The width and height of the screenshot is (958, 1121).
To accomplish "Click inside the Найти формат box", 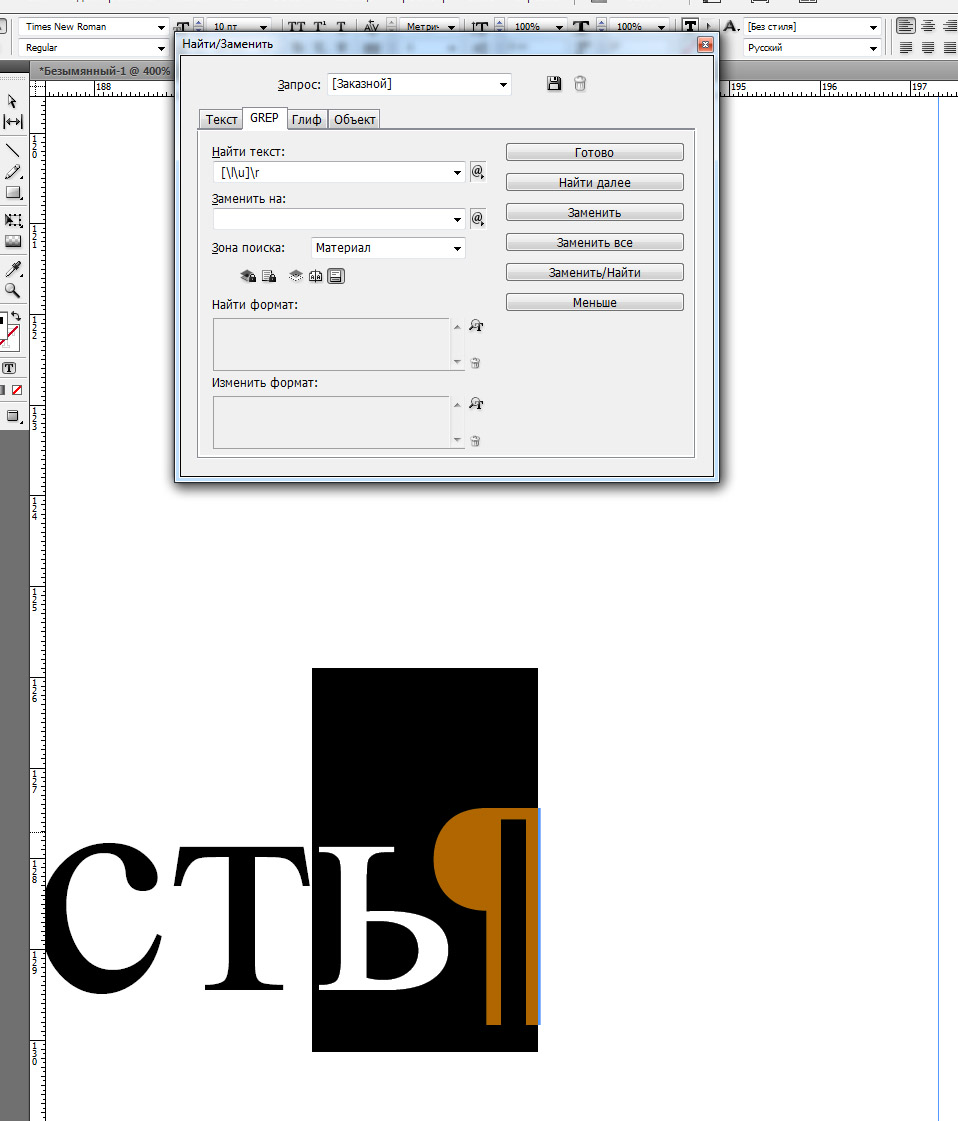I will (x=331, y=345).
